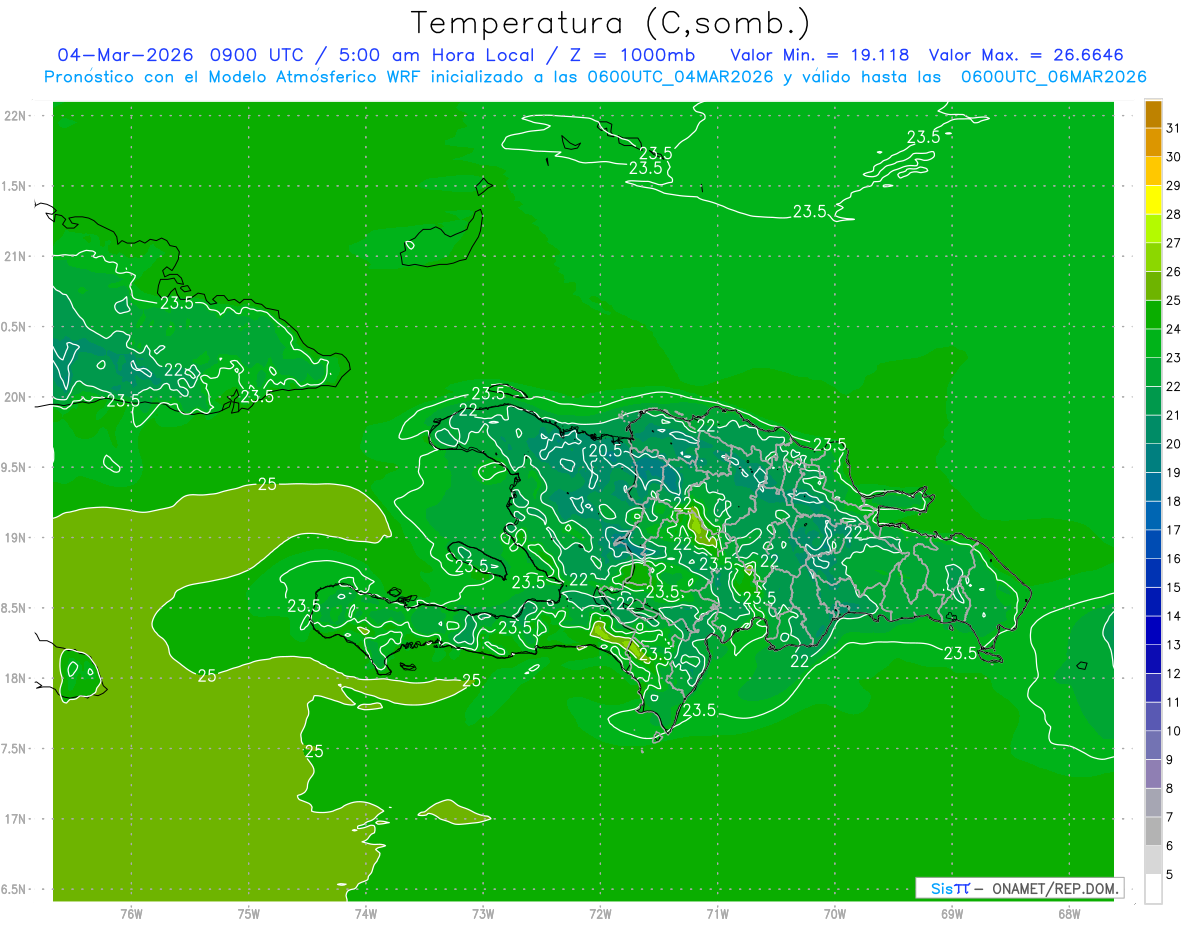Click the '20.5' contour label over Haiti

(605, 451)
